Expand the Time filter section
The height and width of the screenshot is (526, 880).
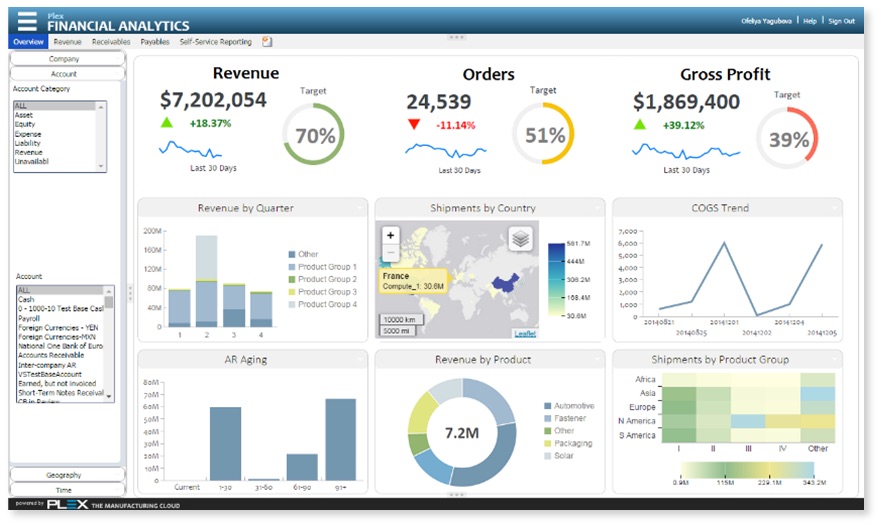[64, 490]
